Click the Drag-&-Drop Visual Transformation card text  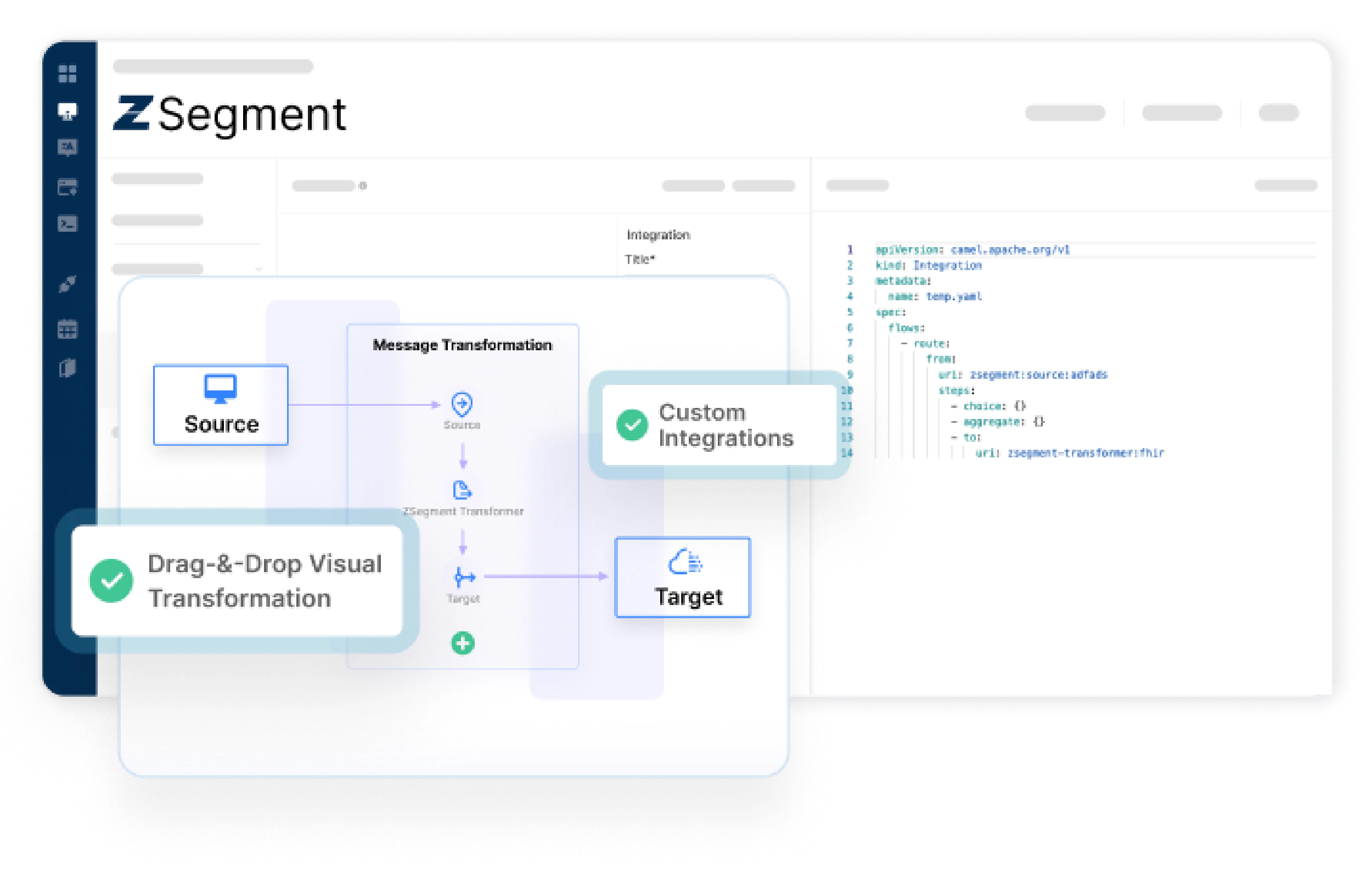coord(265,581)
